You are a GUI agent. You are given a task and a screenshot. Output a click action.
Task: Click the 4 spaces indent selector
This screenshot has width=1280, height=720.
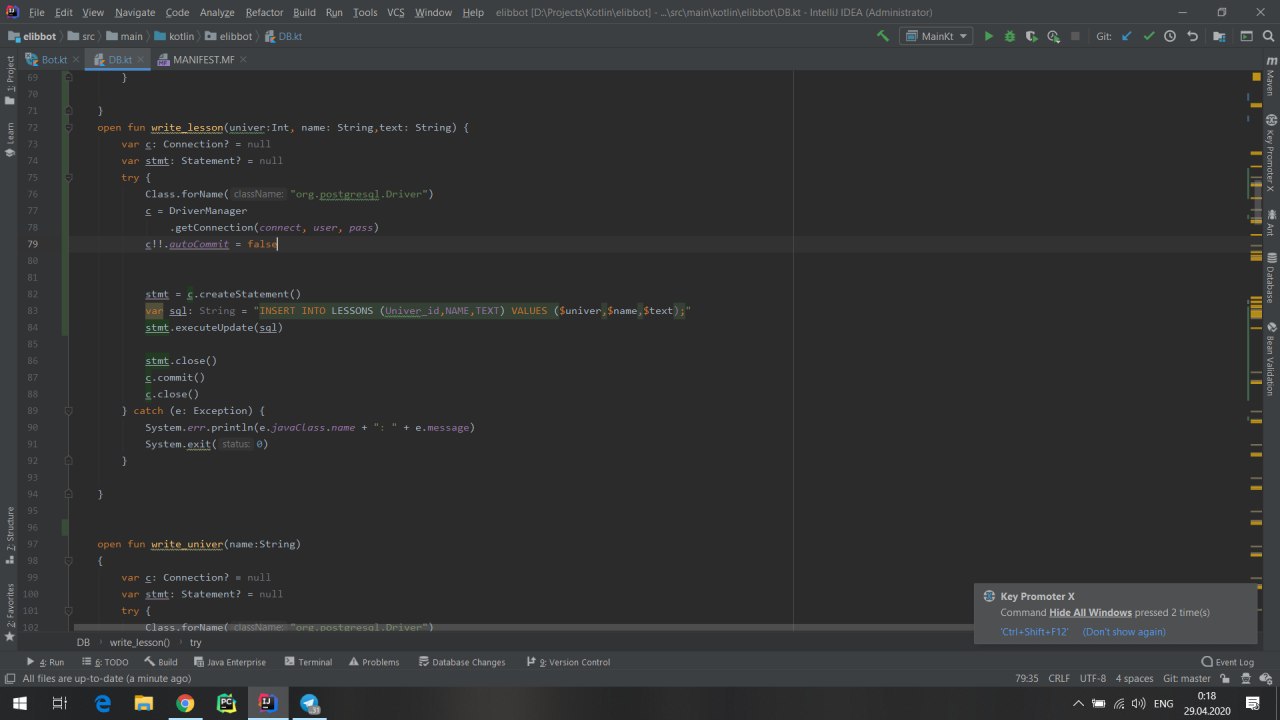pyautogui.click(x=1134, y=678)
